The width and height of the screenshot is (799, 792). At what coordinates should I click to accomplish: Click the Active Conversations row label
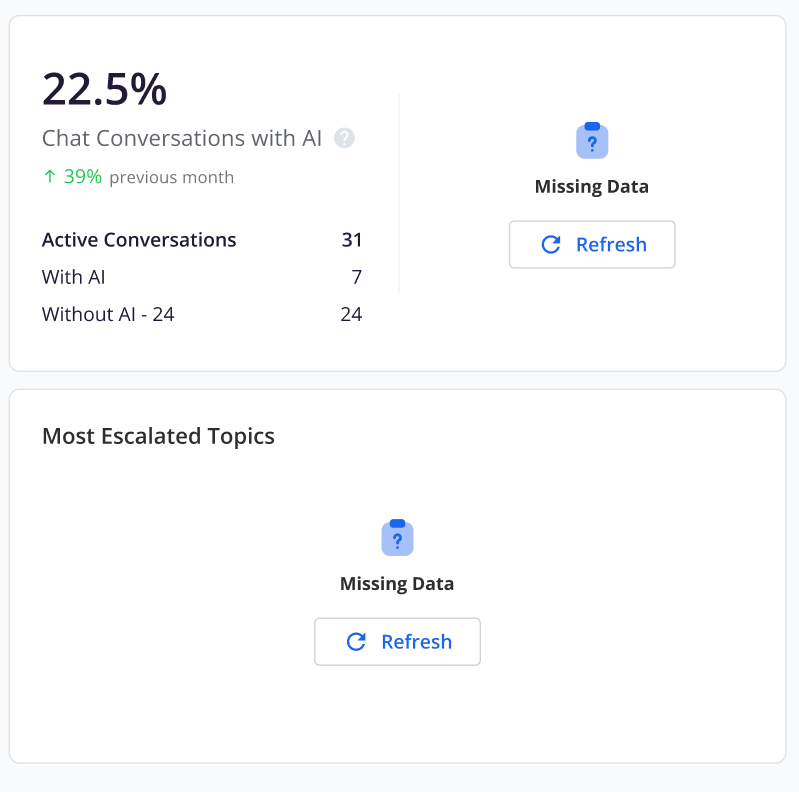[x=139, y=240]
